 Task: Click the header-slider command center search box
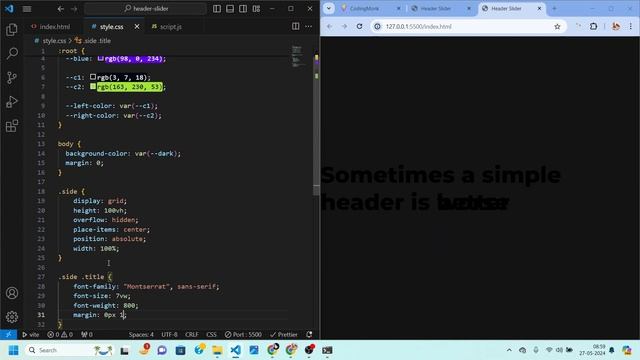[145, 9]
